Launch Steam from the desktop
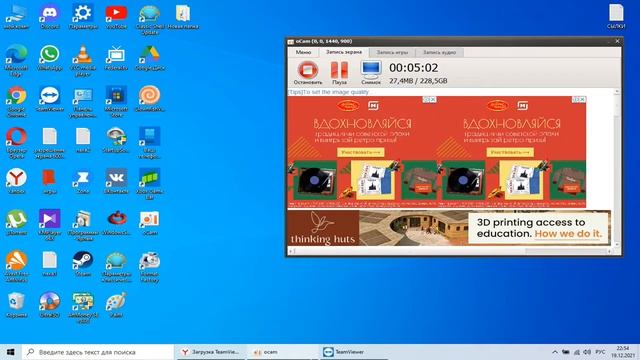Image resolution: width=640 pixels, height=360 pixels. point(83,264)
